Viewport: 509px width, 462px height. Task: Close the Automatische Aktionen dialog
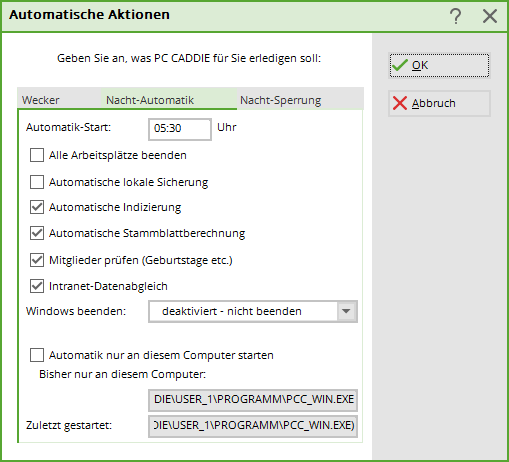click(x=490, y=16)
